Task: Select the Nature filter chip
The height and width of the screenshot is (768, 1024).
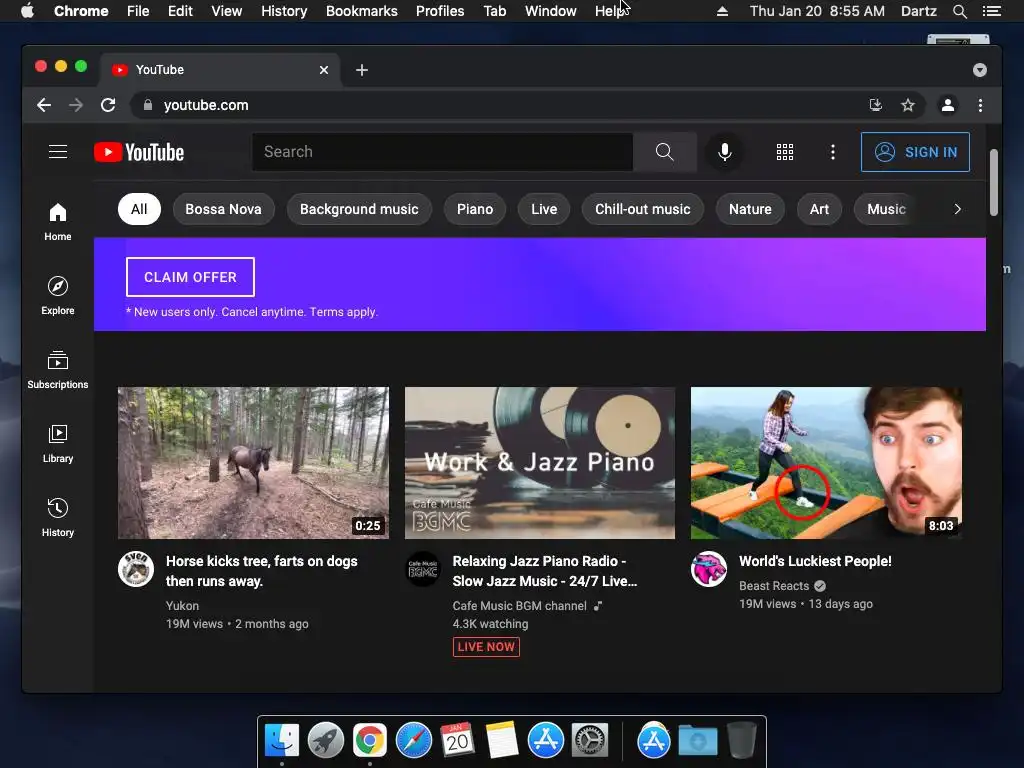Action: pyautogui.click(x=750, y=209)
